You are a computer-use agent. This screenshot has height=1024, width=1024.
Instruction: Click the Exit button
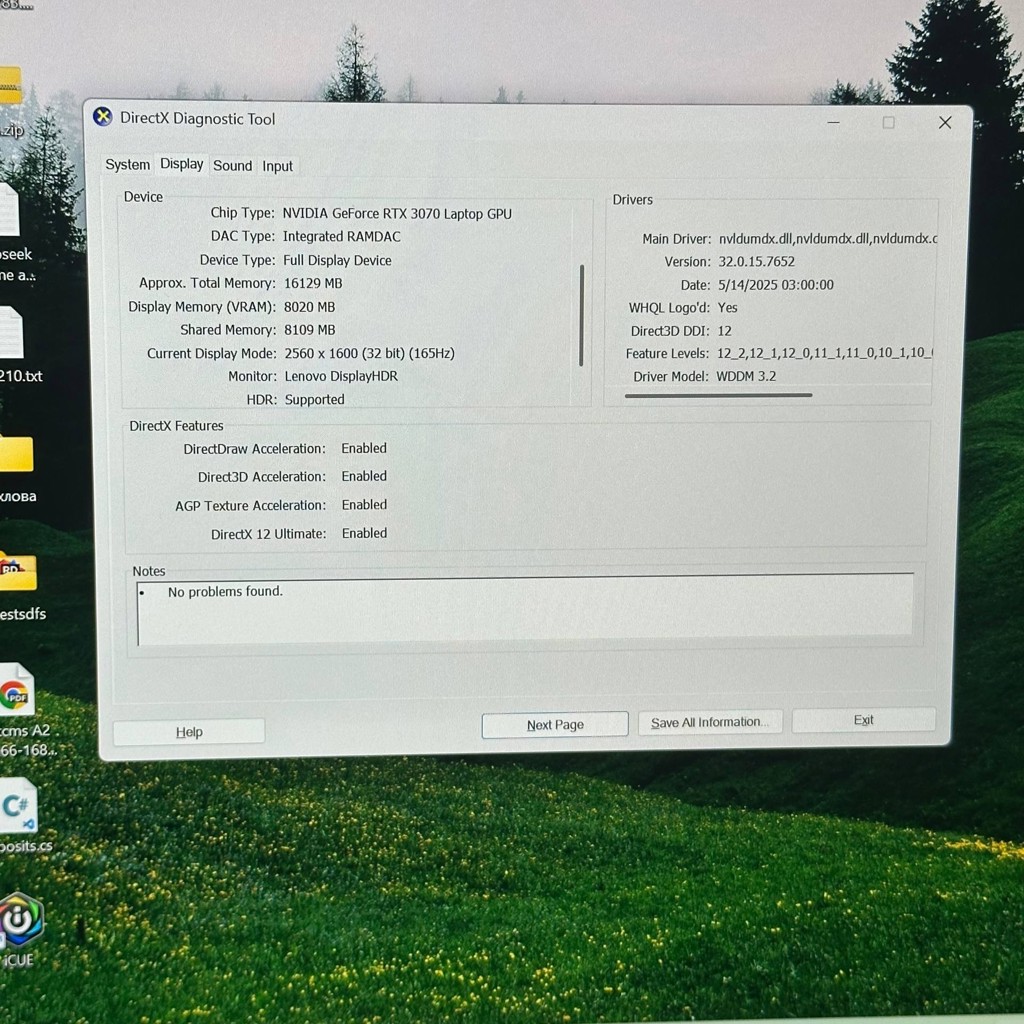point(863,720)
